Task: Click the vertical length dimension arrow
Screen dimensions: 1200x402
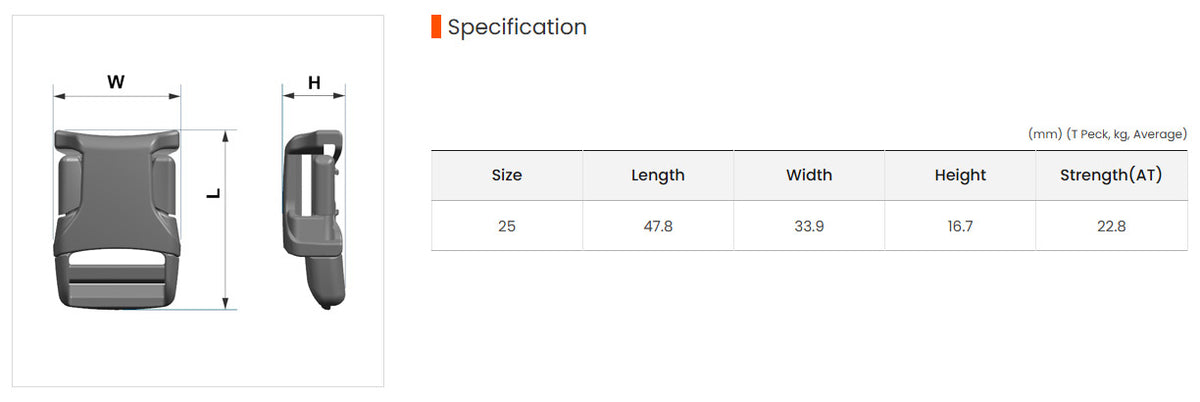Action: [x=227, y=219]
